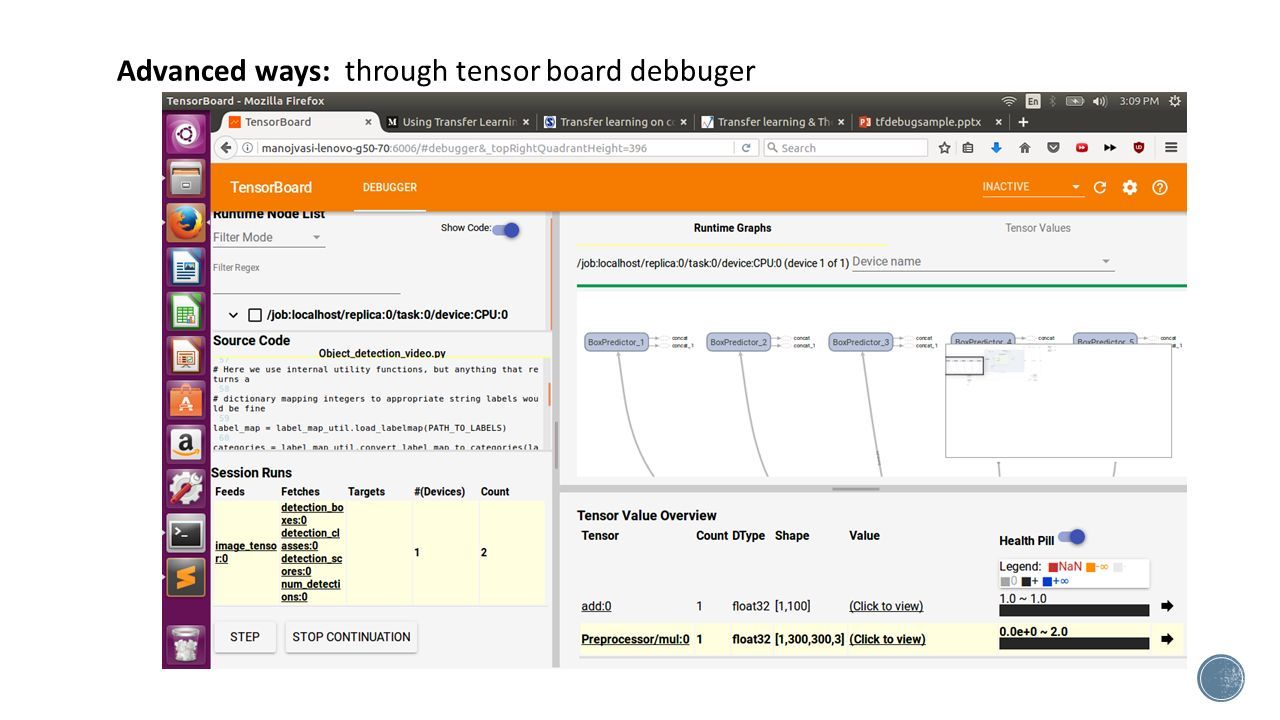
Task: Open the num_detections:0 fetch link
Action: coord(311,590)
